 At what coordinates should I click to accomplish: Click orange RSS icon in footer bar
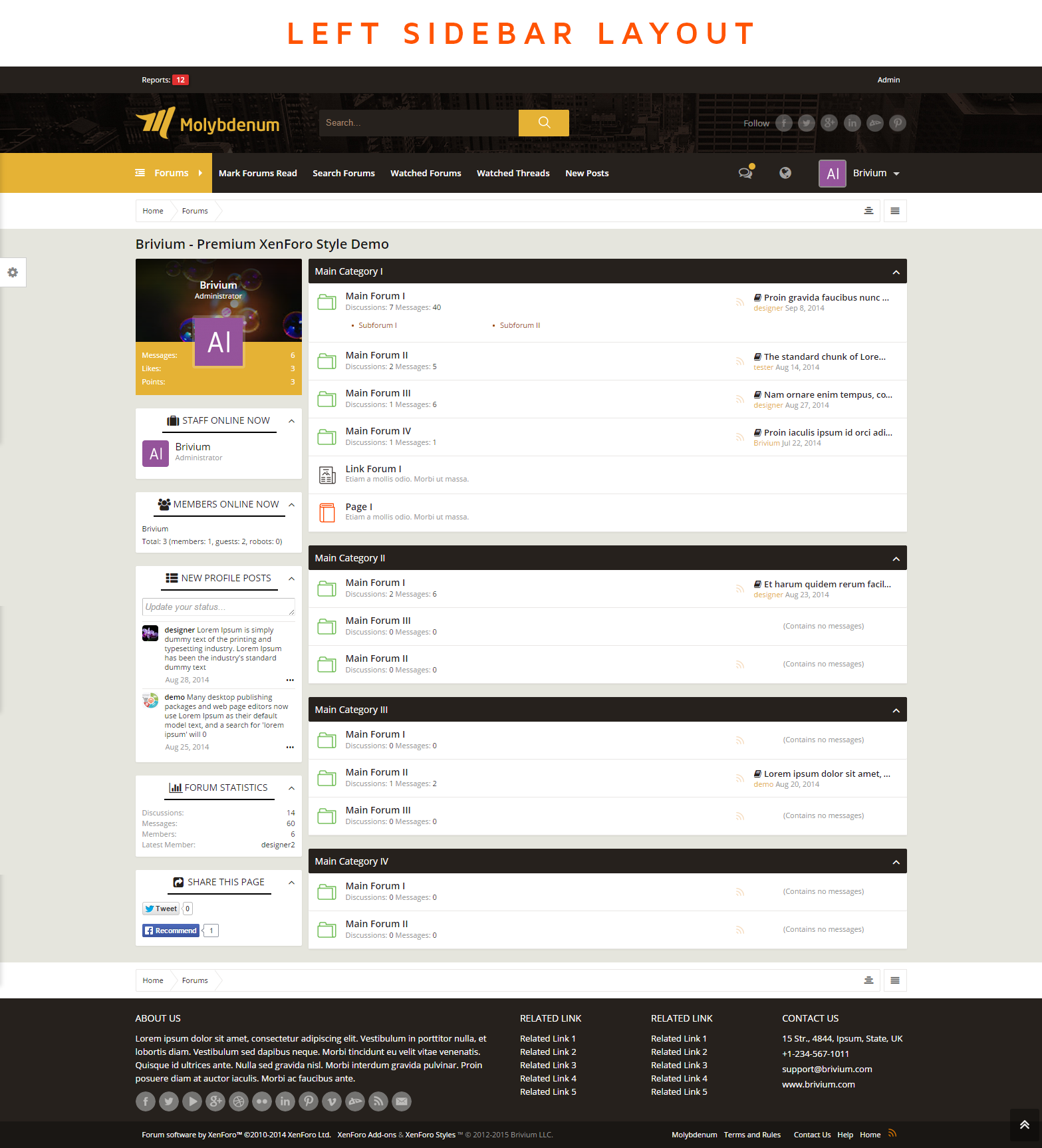[892, 1133]
